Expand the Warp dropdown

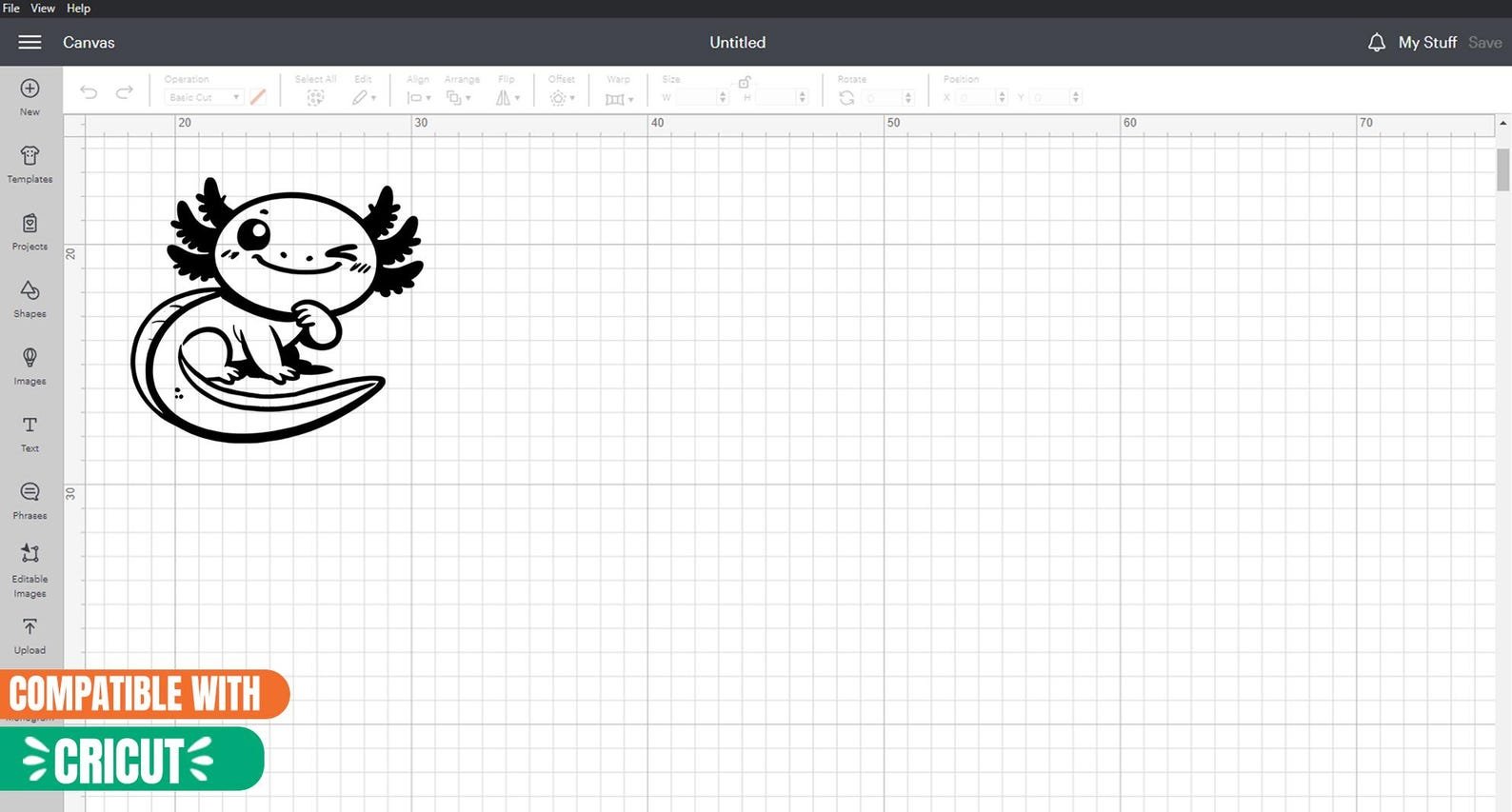pos(619,98)
